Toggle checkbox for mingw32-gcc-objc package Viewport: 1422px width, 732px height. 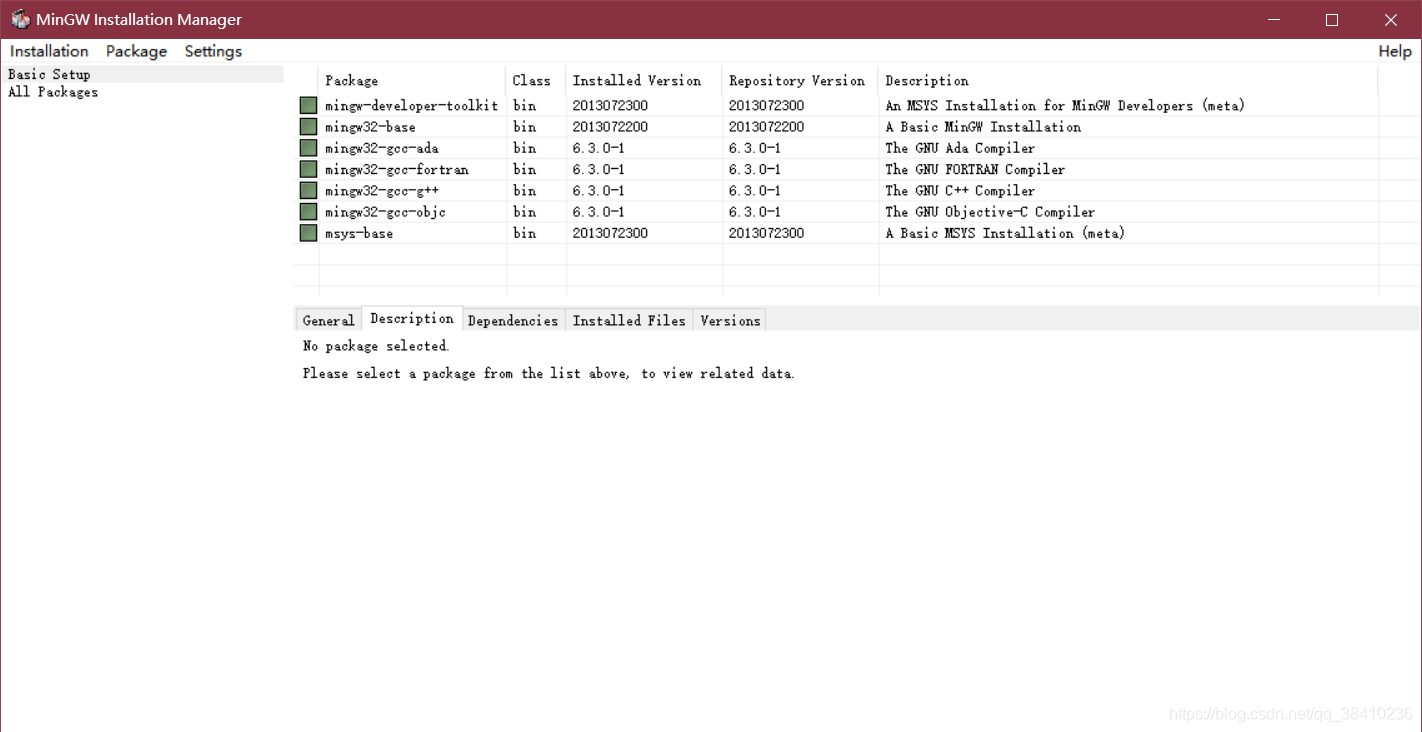[308, 212]
